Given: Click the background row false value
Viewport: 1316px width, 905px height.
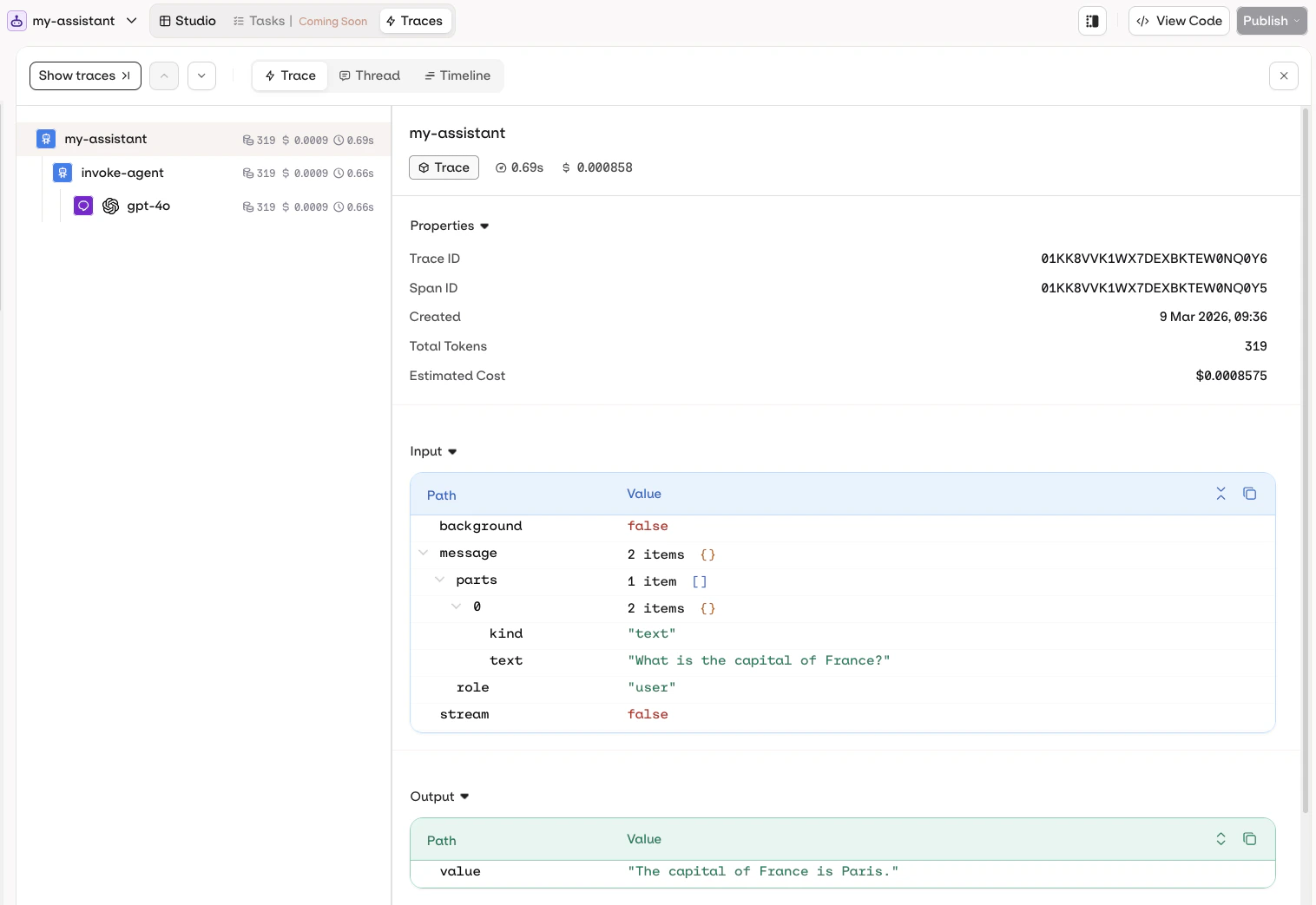Looking at the screenshot, I should tap(648, 526).
